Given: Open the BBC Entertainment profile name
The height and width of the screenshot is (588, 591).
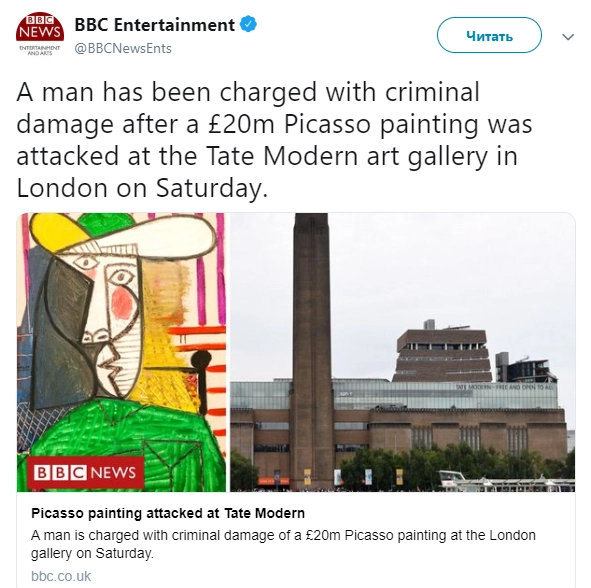Looking at the screenshot, I should (x=155, y=25).
